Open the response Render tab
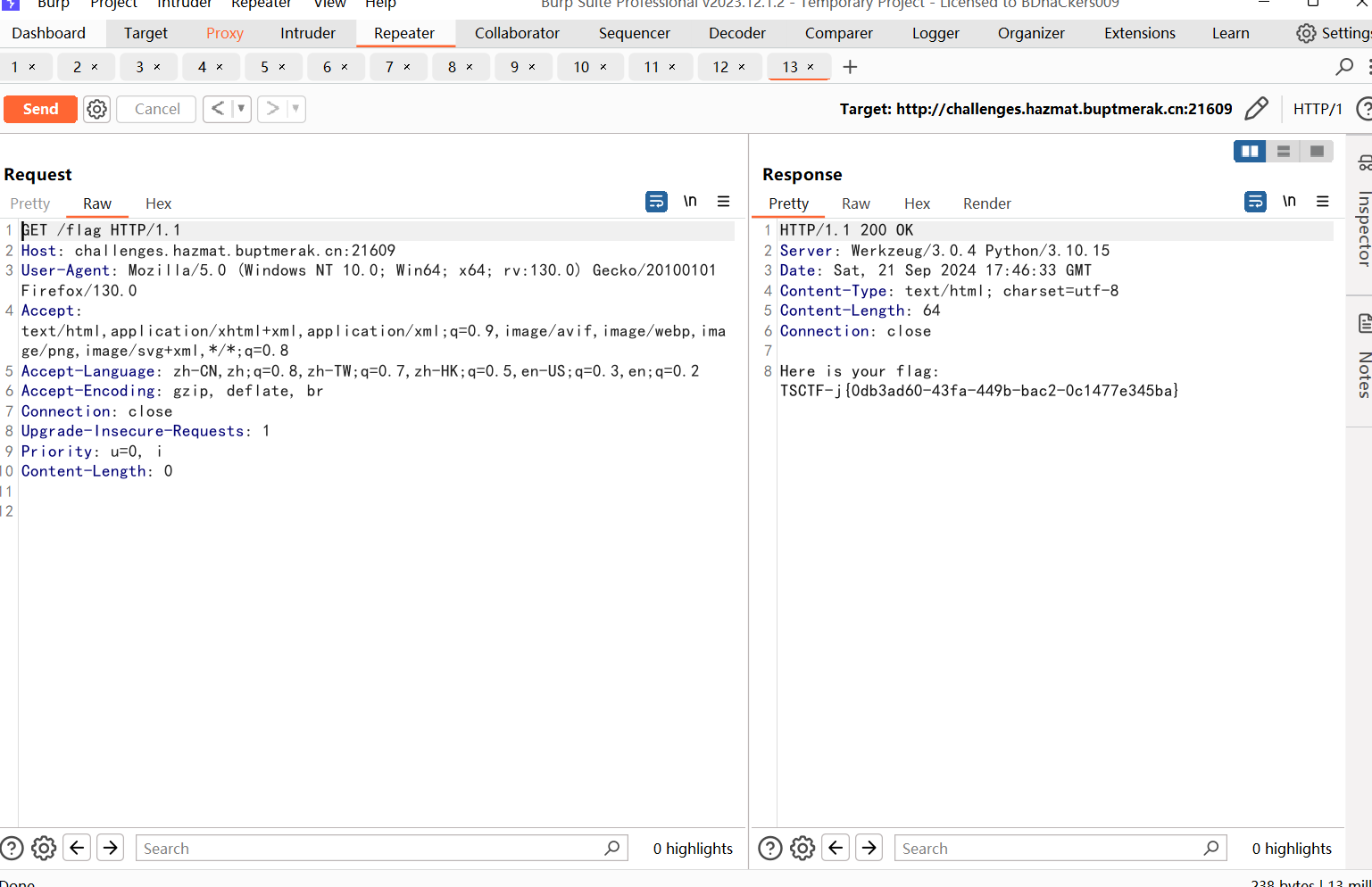The width and height of the screenshot is (1372, 887). coord(986,203)
